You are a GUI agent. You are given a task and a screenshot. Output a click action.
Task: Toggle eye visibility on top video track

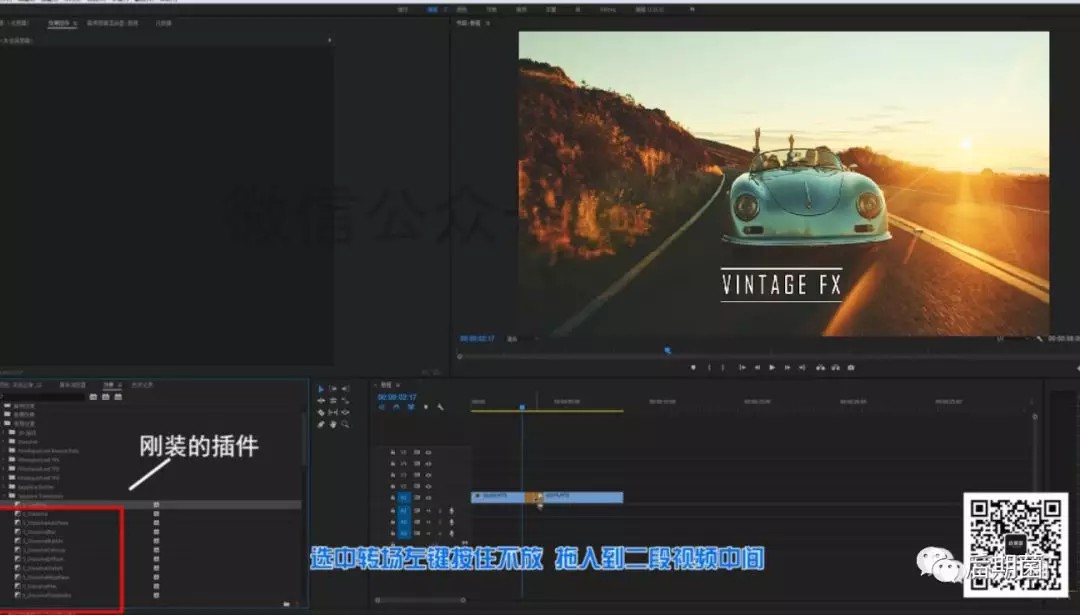428,452
